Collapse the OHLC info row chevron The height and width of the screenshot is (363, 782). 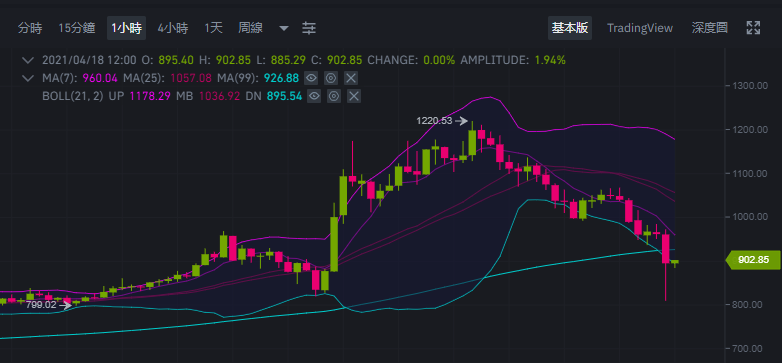coord(28,60)
